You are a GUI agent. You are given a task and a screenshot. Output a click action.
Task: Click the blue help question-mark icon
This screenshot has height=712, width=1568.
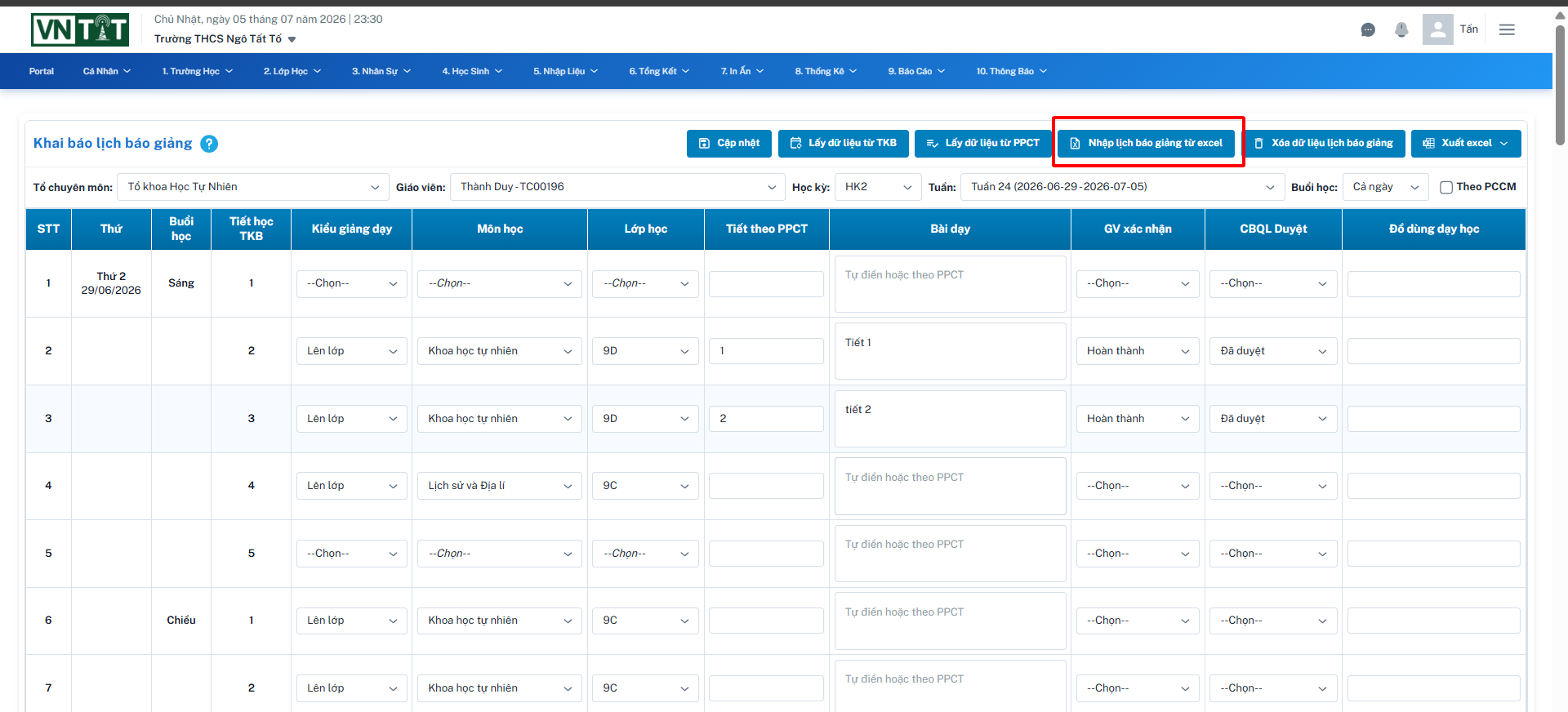click(209, 144)
